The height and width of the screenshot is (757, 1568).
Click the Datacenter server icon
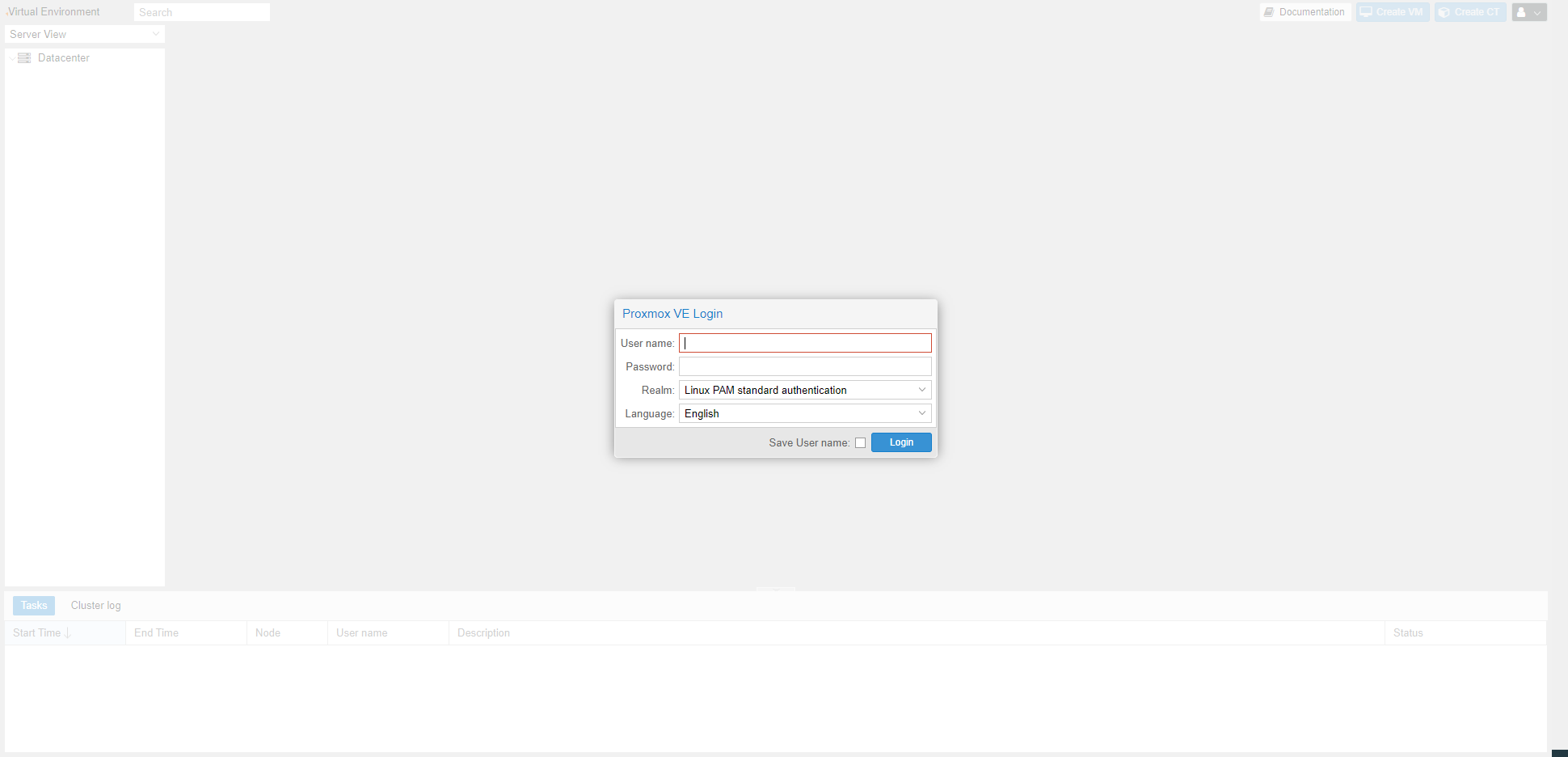[x=24, y=58]
